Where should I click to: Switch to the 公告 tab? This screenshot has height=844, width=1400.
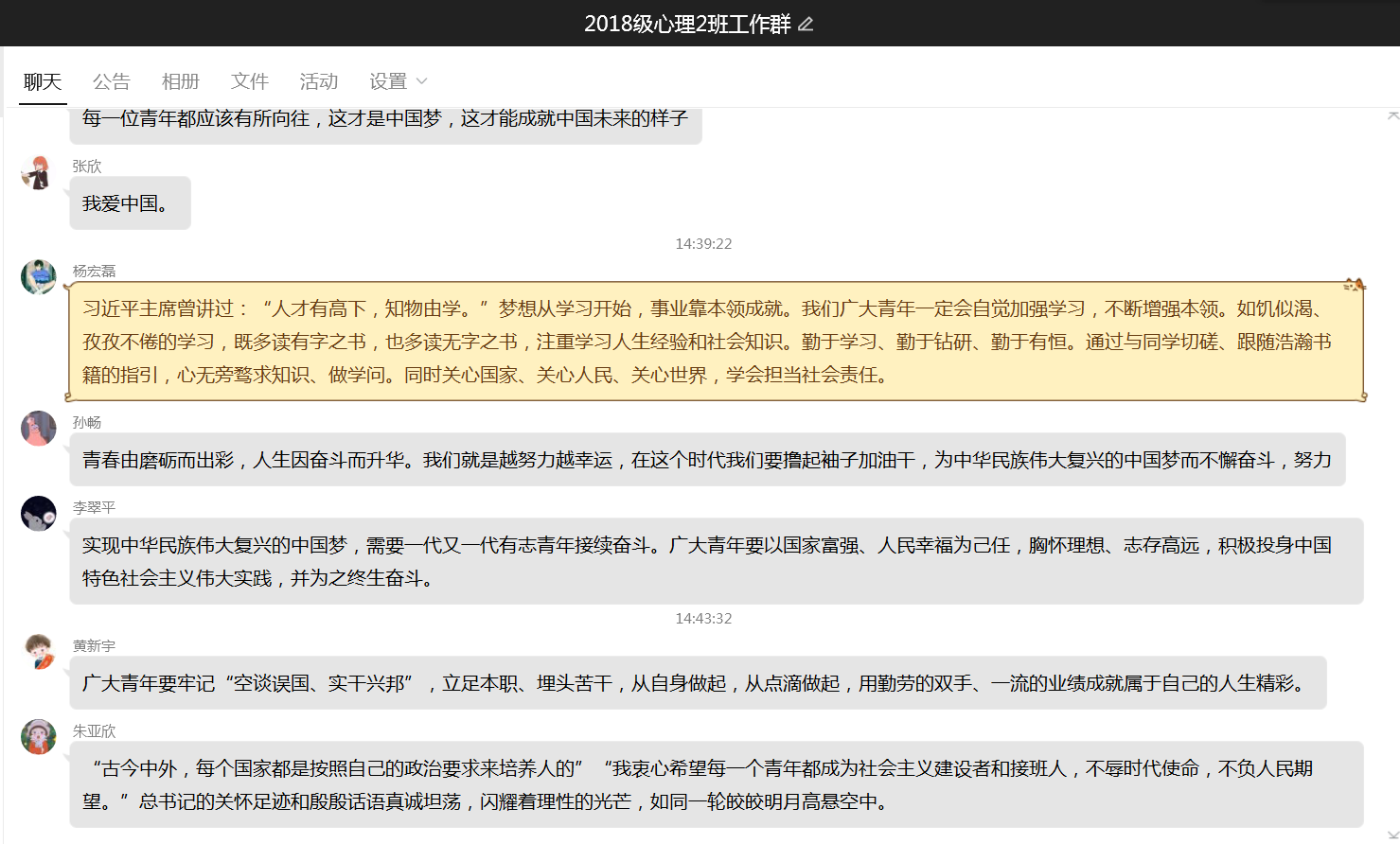point(112,81)
